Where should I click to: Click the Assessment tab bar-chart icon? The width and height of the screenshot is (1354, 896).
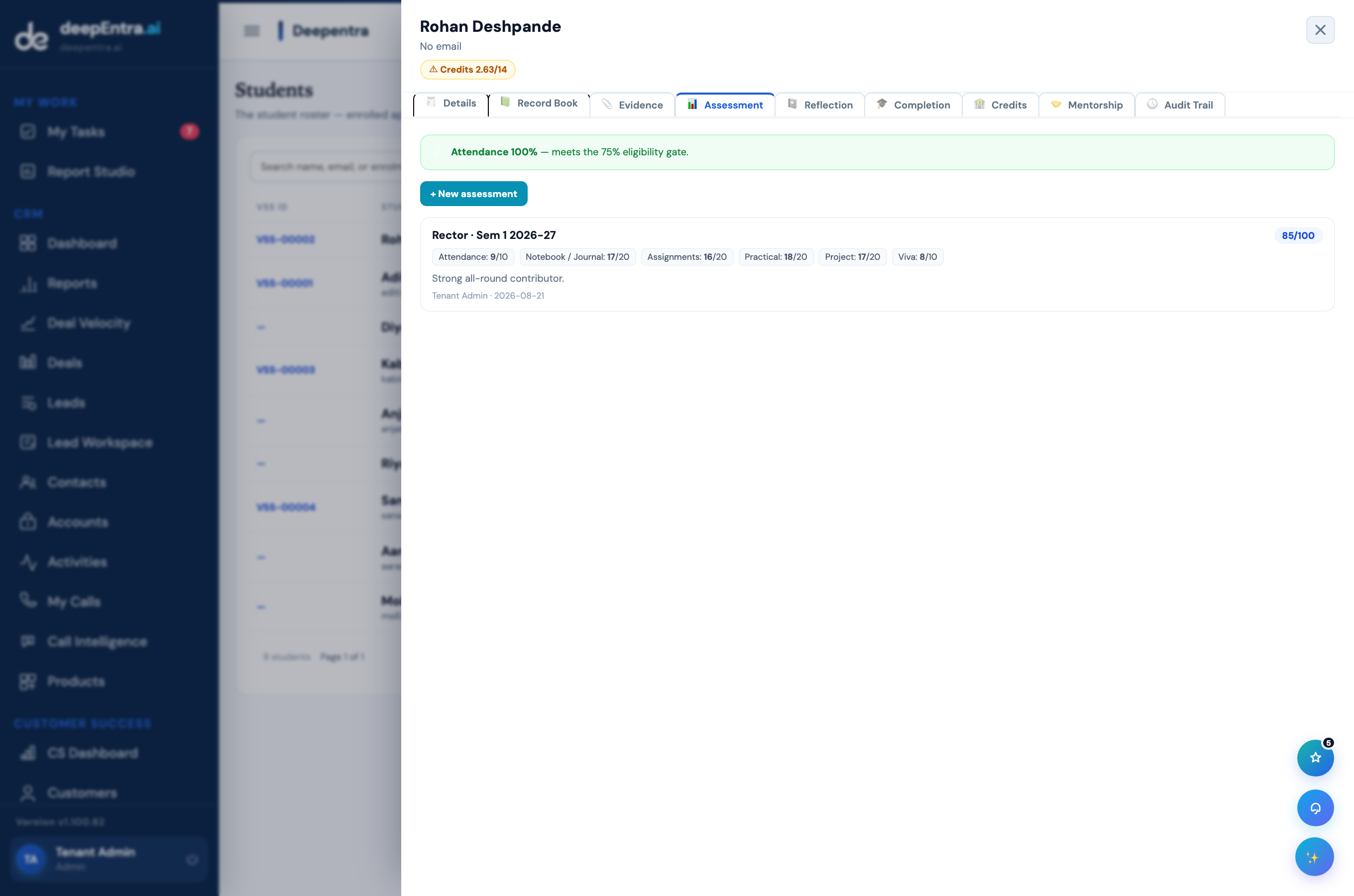pos(692,104)
